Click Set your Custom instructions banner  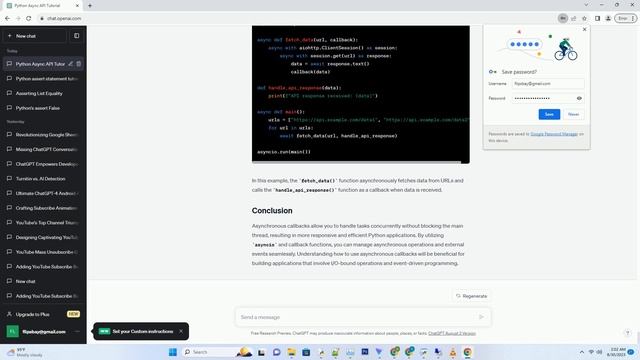coord(142,331)
